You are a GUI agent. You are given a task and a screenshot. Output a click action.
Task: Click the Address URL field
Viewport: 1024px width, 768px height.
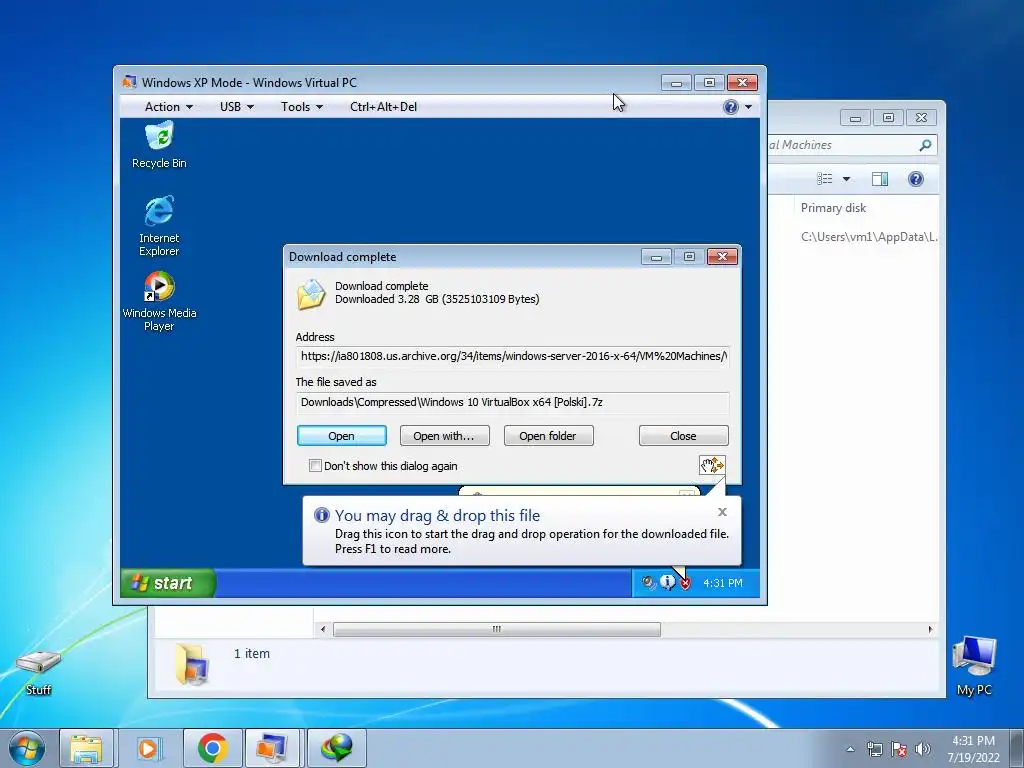[x=512, y=357]
